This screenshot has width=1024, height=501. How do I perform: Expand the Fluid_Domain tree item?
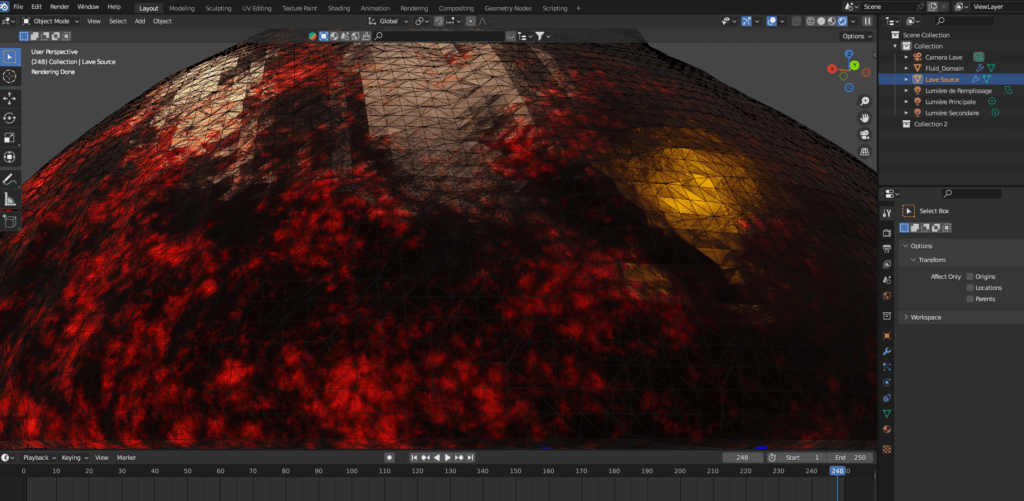click(906, 68)
